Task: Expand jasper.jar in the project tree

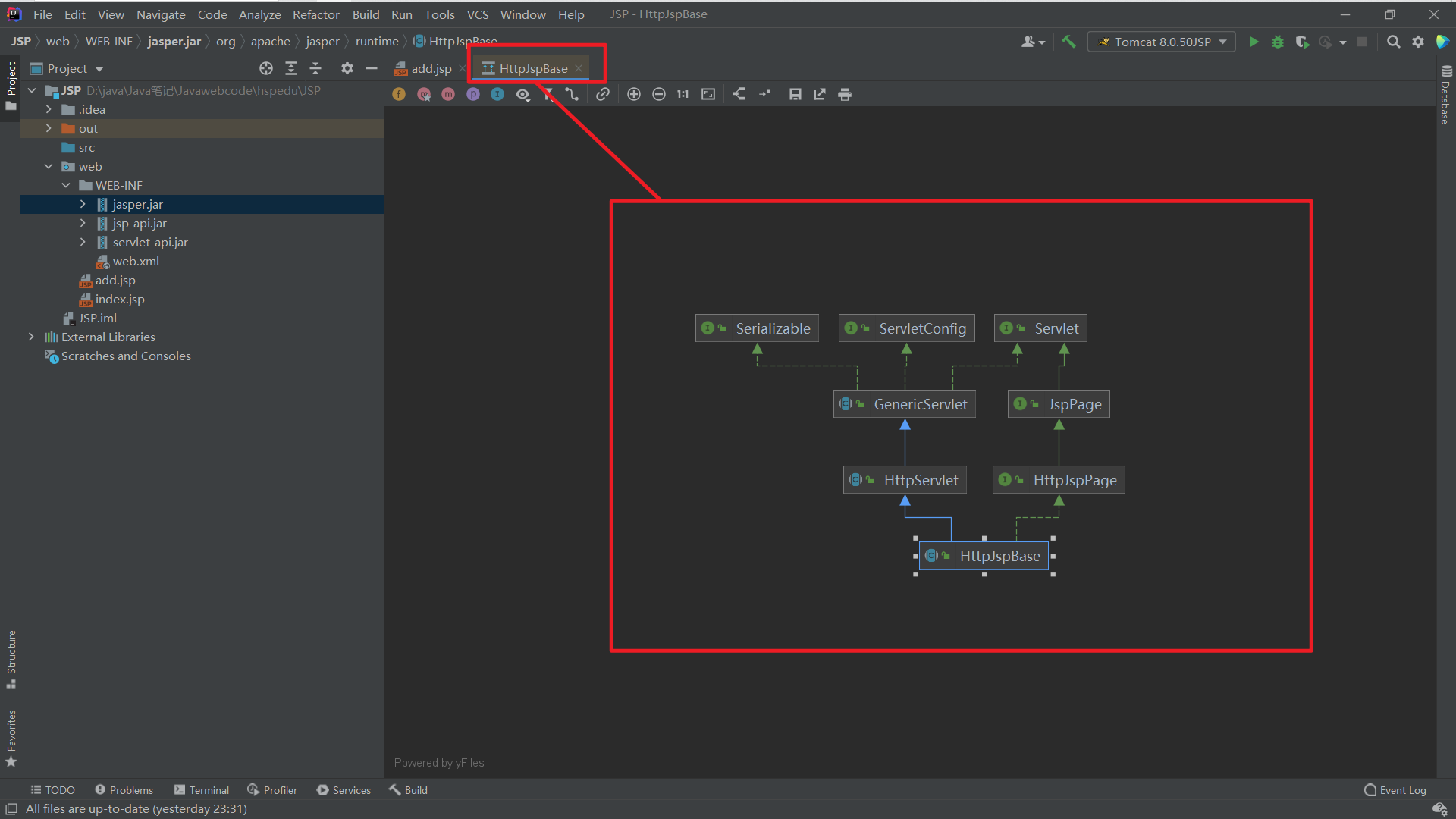Action: [83, 204]
